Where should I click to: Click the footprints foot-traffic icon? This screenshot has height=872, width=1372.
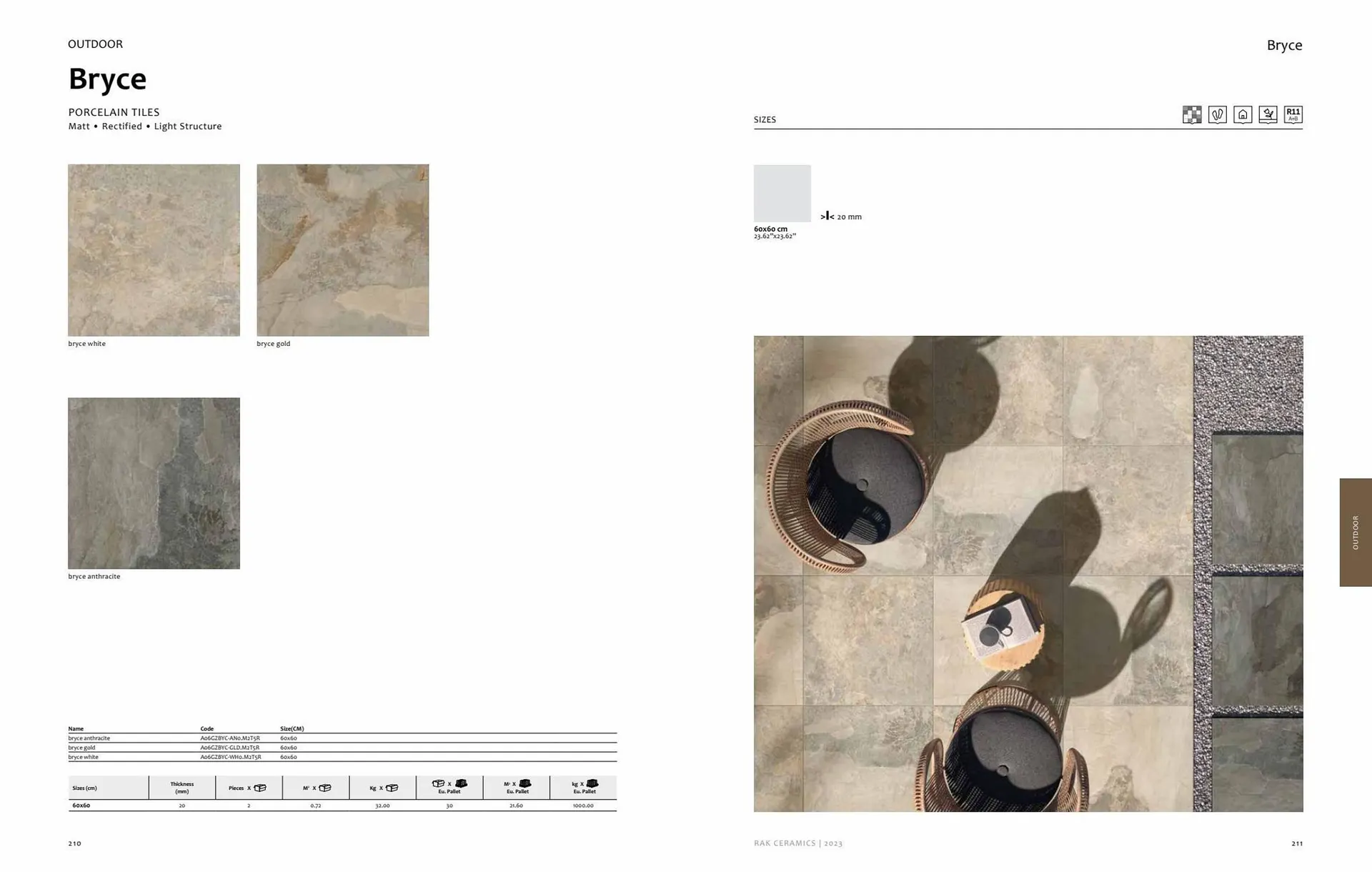coord(1217,114)
